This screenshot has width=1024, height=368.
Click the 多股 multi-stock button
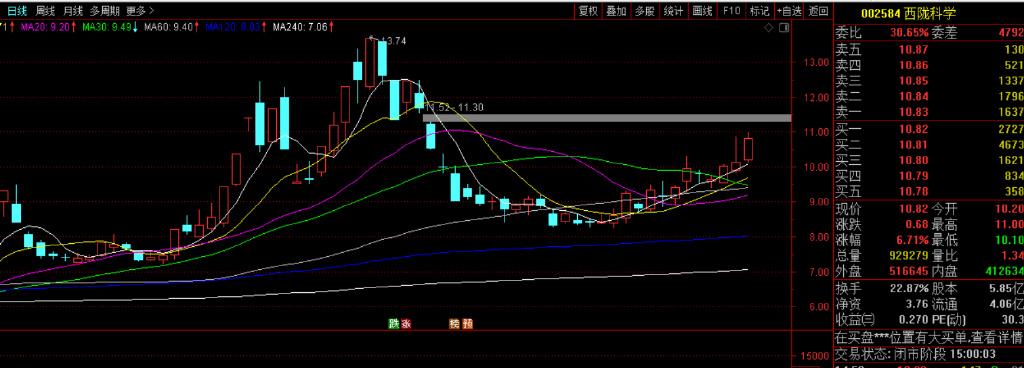645,10
